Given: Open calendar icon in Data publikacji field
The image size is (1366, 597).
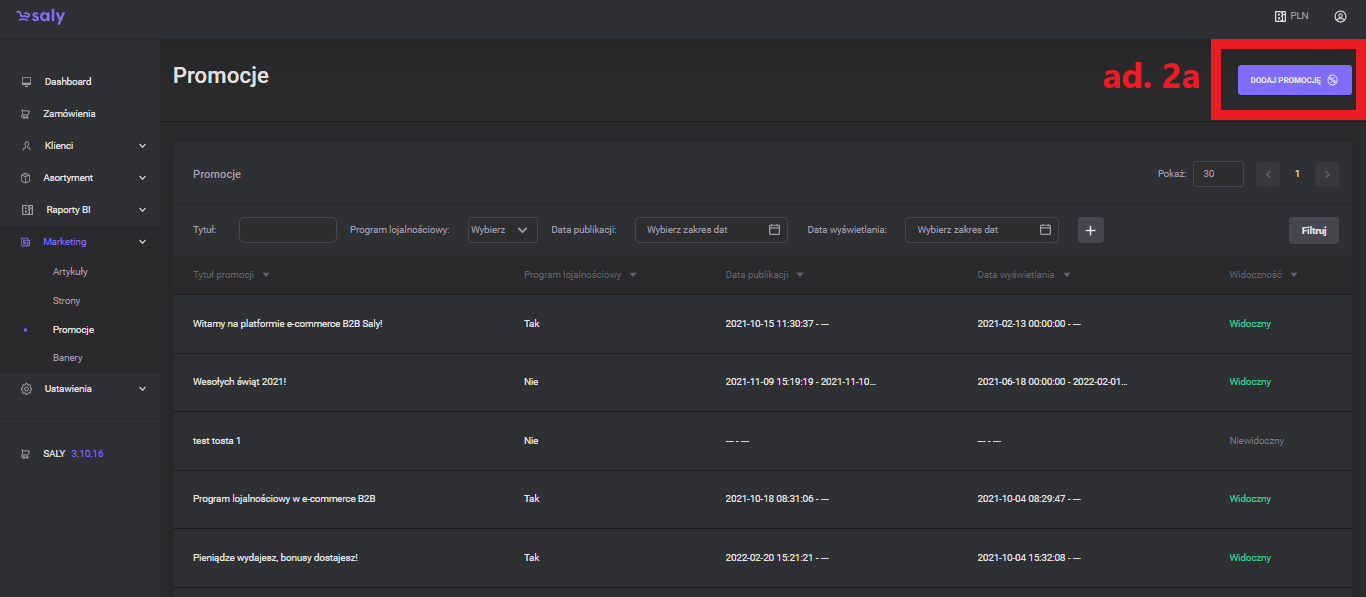Looking at the screenshot, I should [x=774, y=230].
